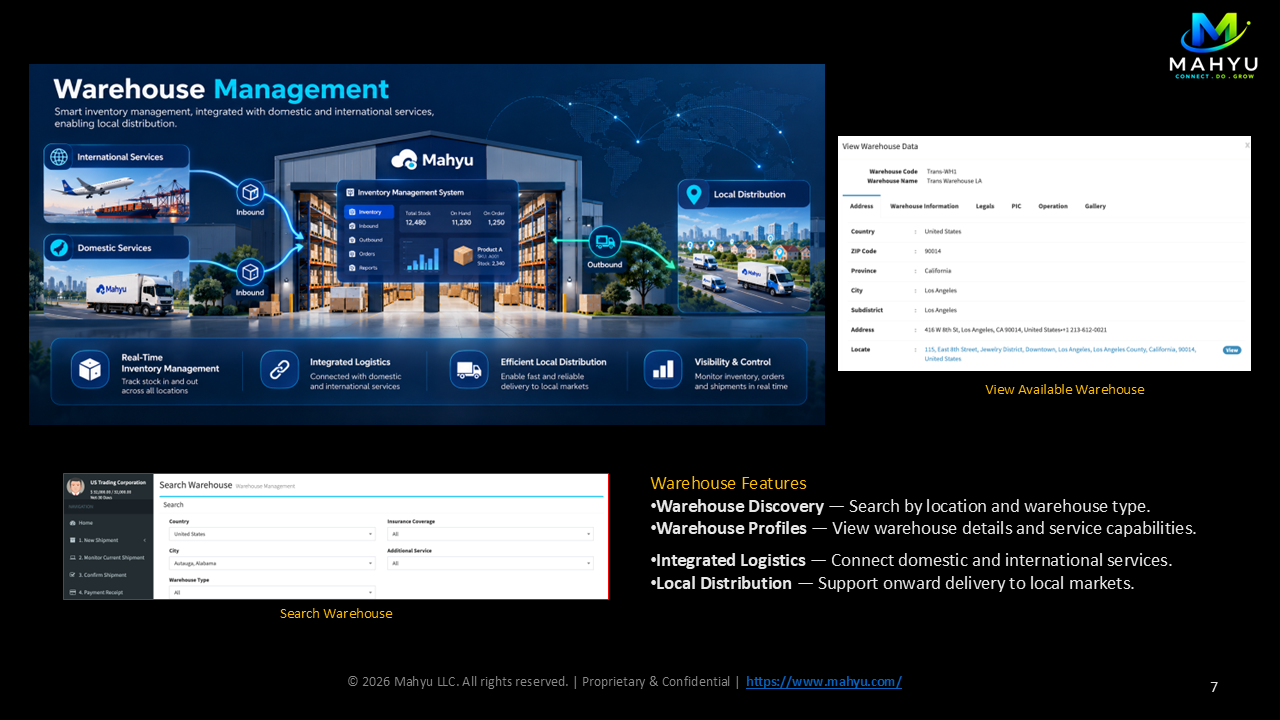This screenshot has height=720, width=1280.
Task: Click the Local Distribution pin icon
Action: [693, 194]
